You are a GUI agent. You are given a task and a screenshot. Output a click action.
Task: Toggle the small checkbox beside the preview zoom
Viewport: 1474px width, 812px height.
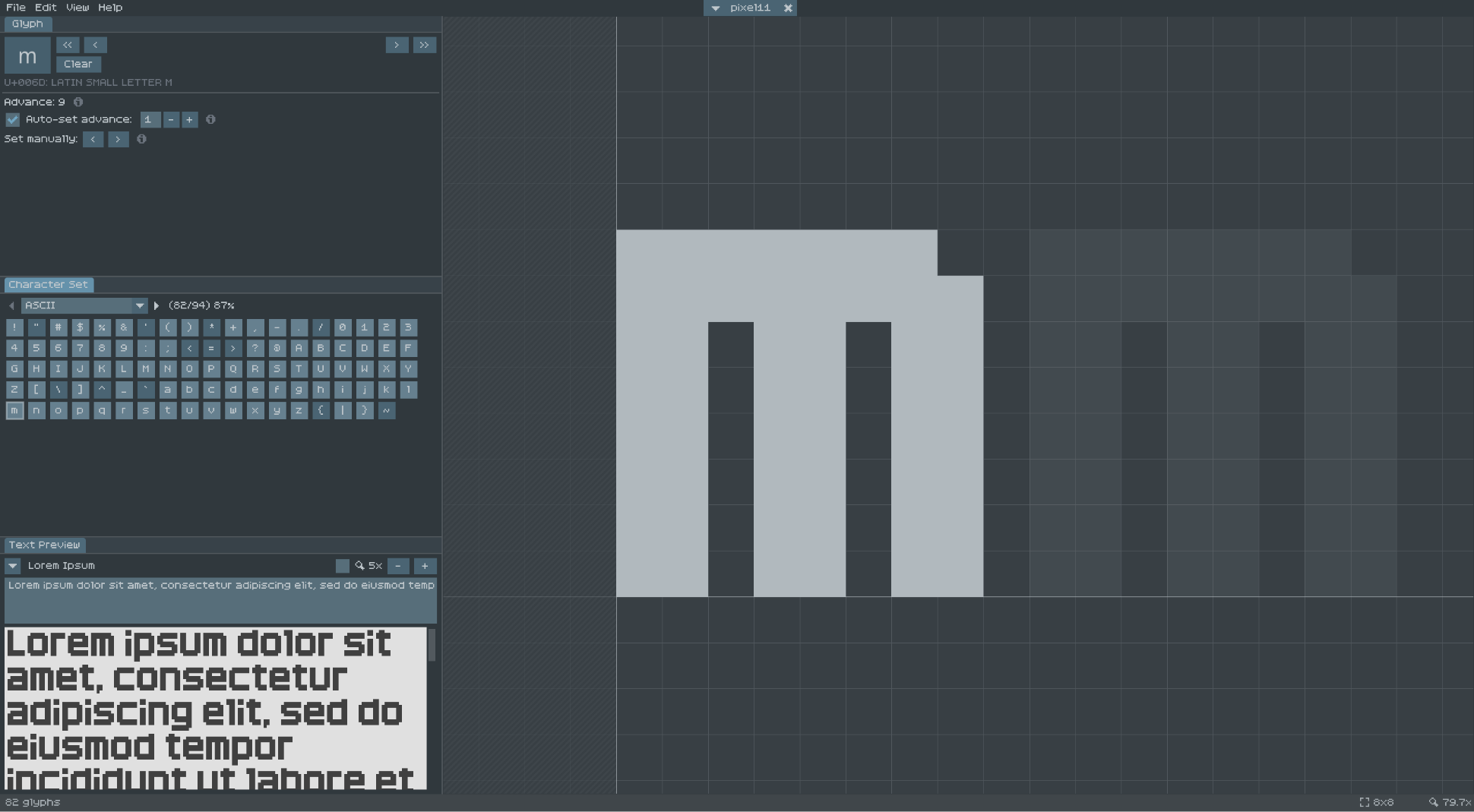tap(343, 566)
